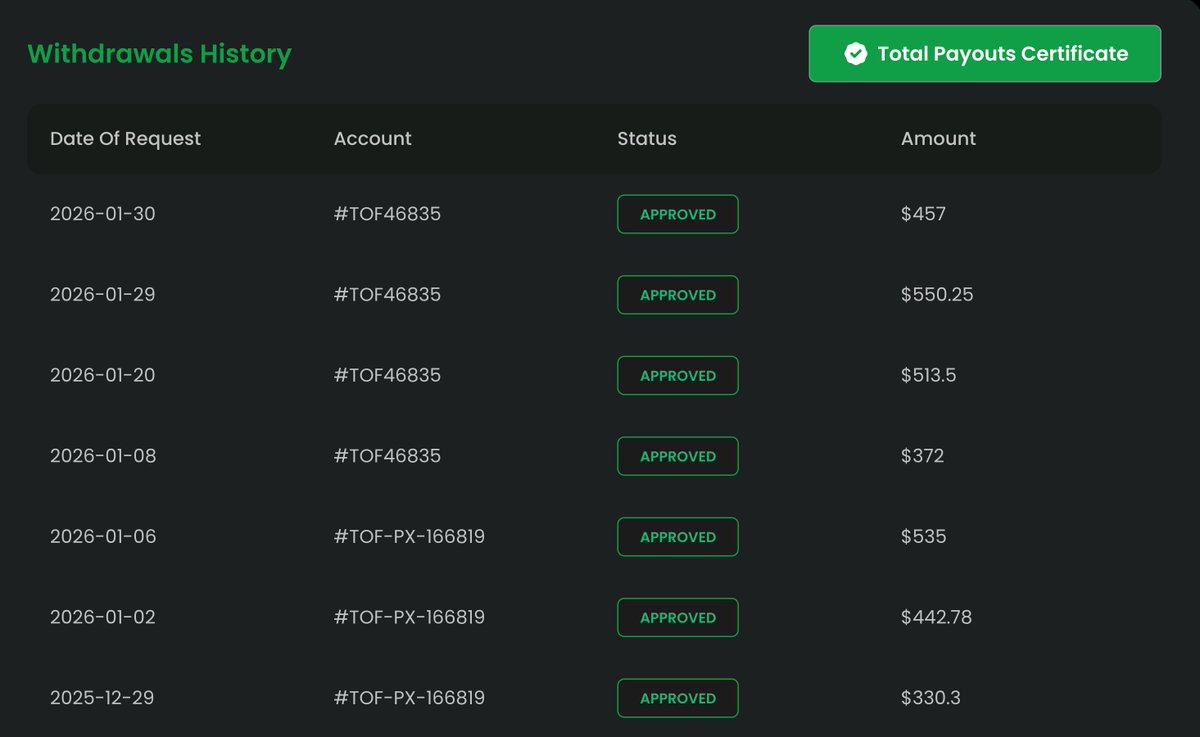Select the Withdrawals History heading

coord(159,54)
